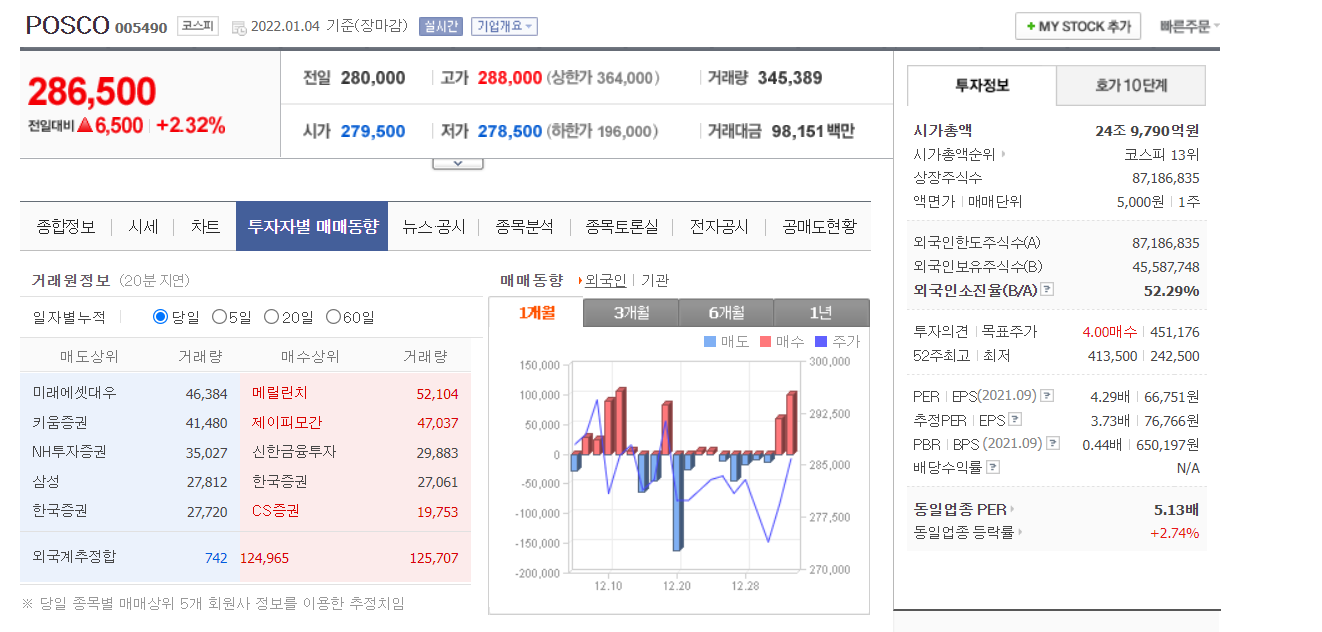Open the 전자공시 tab
Screen dimensions: 1322x632
coord(719,227)
